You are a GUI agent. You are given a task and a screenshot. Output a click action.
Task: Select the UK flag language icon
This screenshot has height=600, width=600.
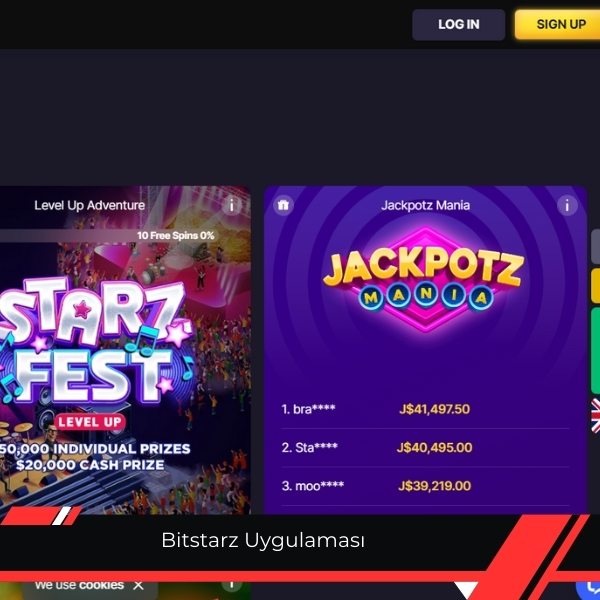pos(595,416)
